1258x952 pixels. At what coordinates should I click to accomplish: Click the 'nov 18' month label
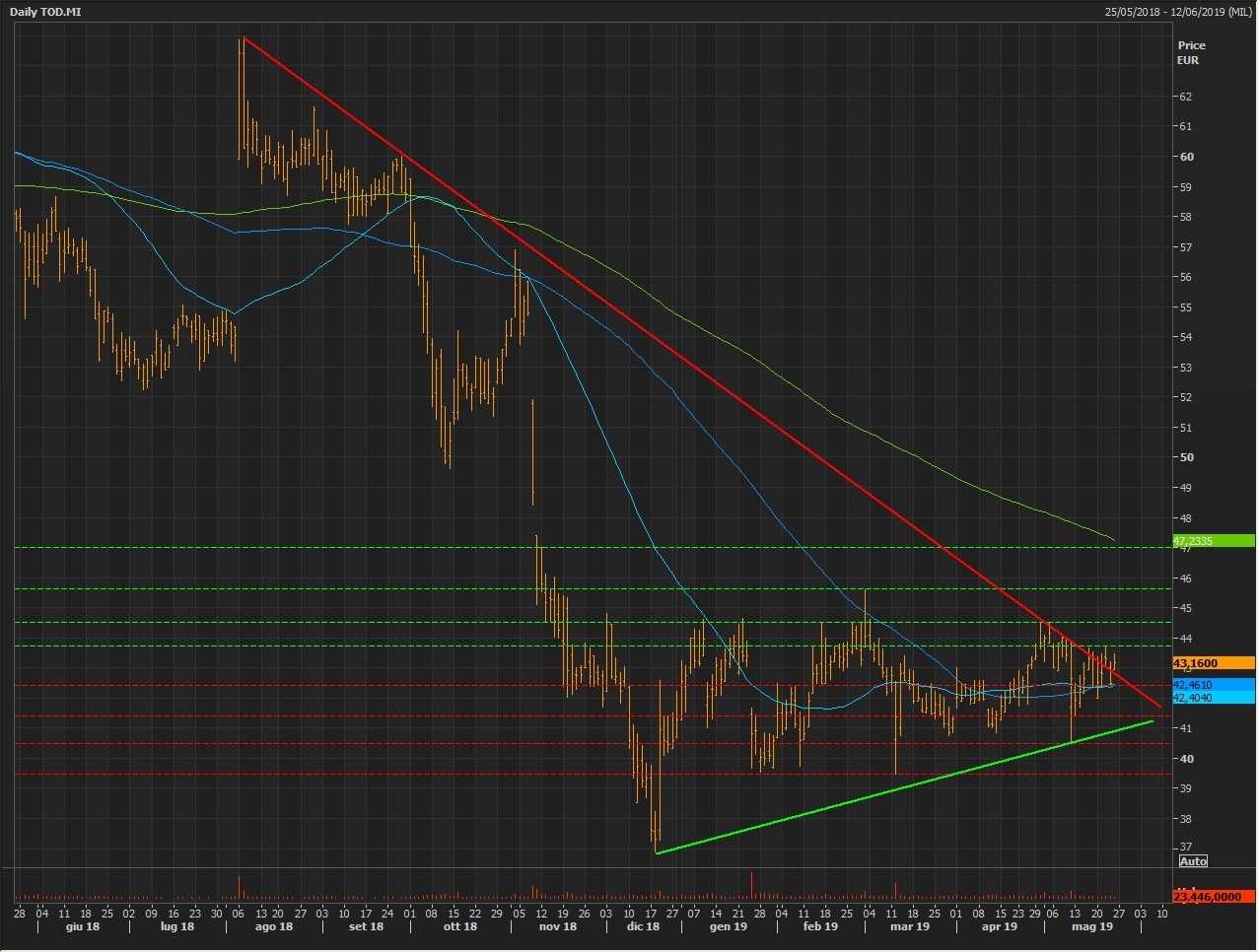[x=558, y=926]
